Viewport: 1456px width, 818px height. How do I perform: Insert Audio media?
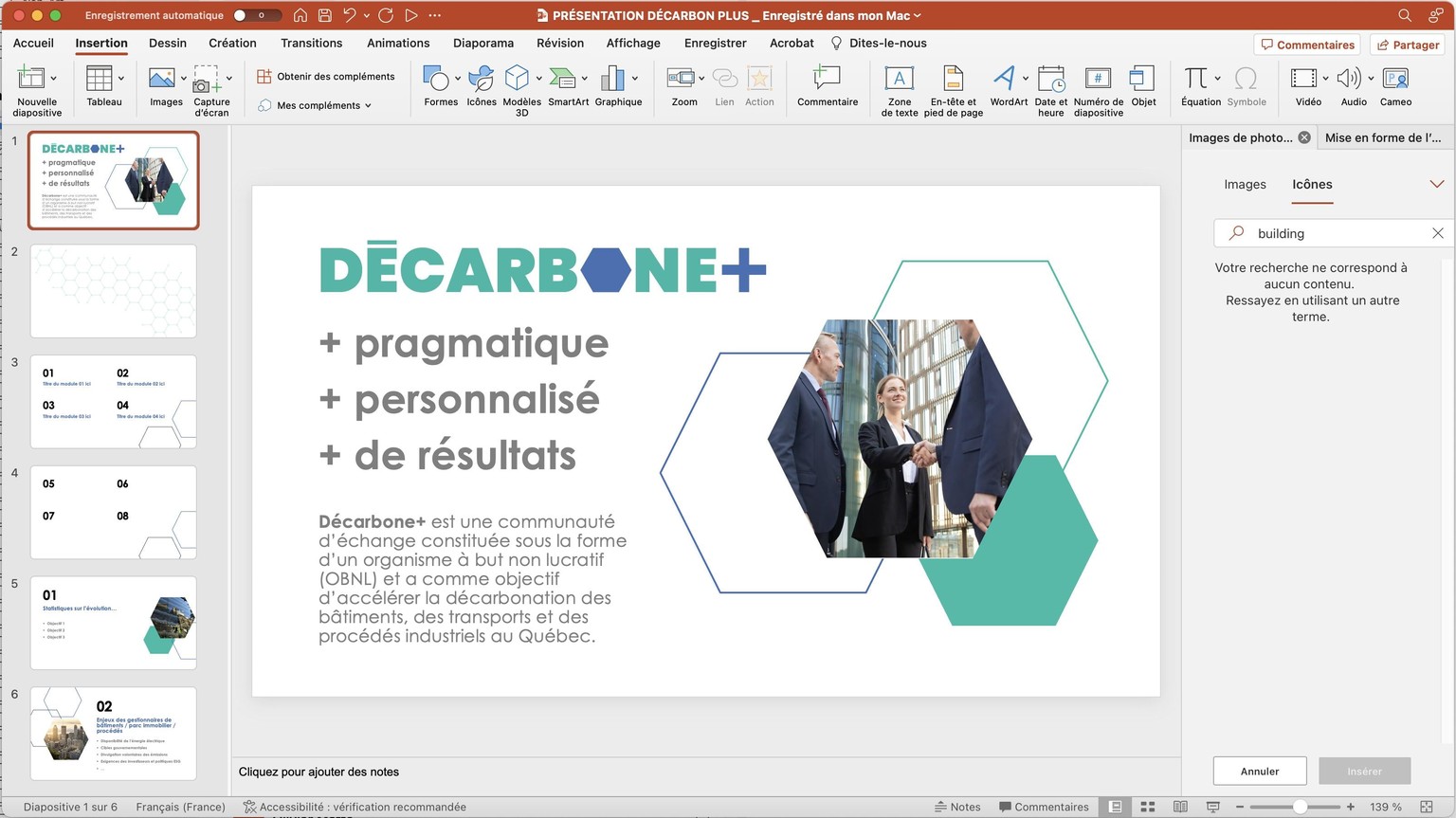(x=1348, y=78)
